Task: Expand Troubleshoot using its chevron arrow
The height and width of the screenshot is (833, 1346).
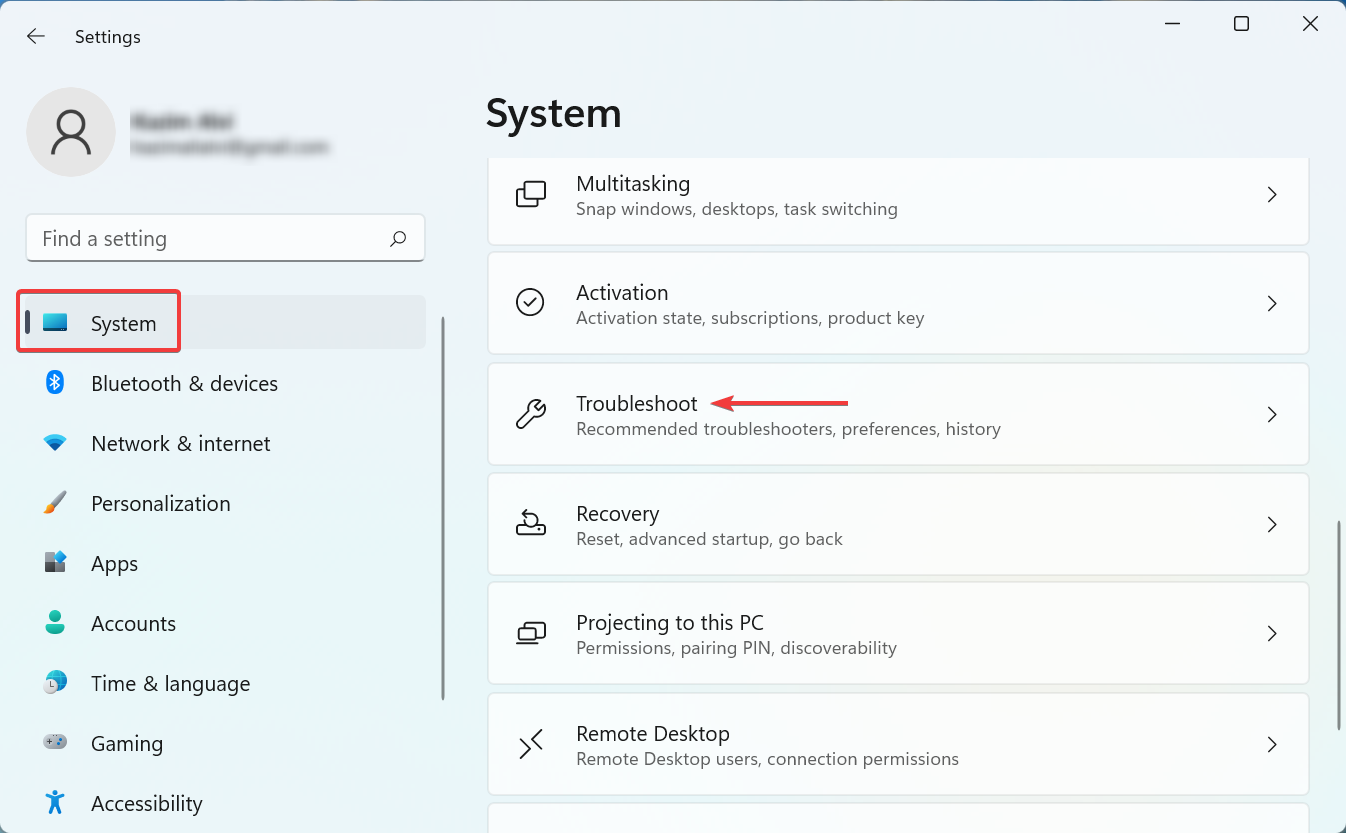Action: (x=1272, y=414)
